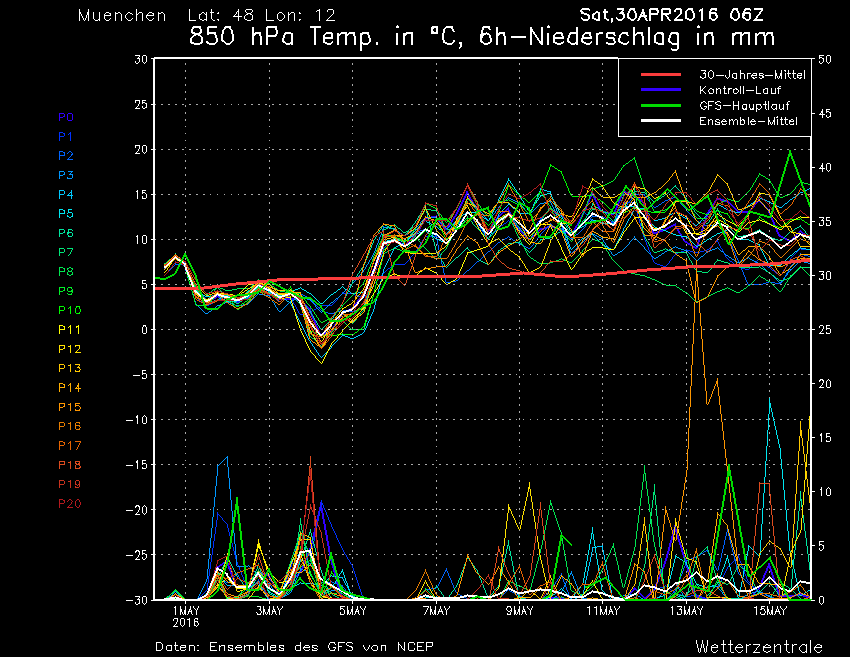Select the "Ensemble-Mittel" legend label

[x=748, y=121]
